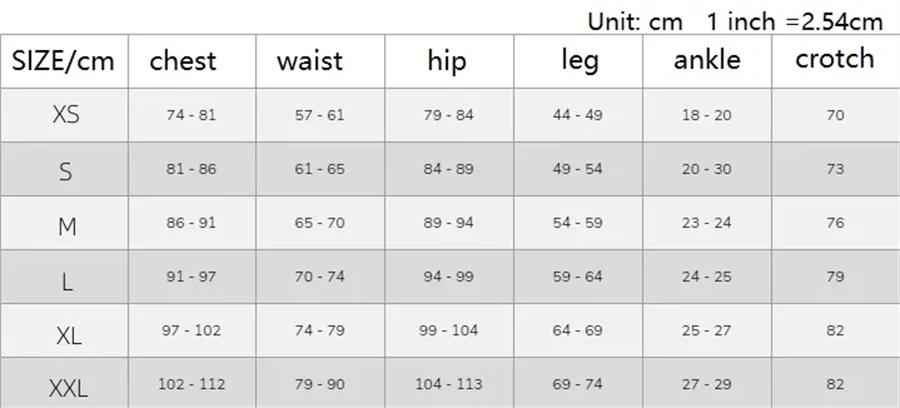This screenshot has height=408, width=900.
Task: Click the XL leg value 64 - 69
Action: [x=578, y=331]
